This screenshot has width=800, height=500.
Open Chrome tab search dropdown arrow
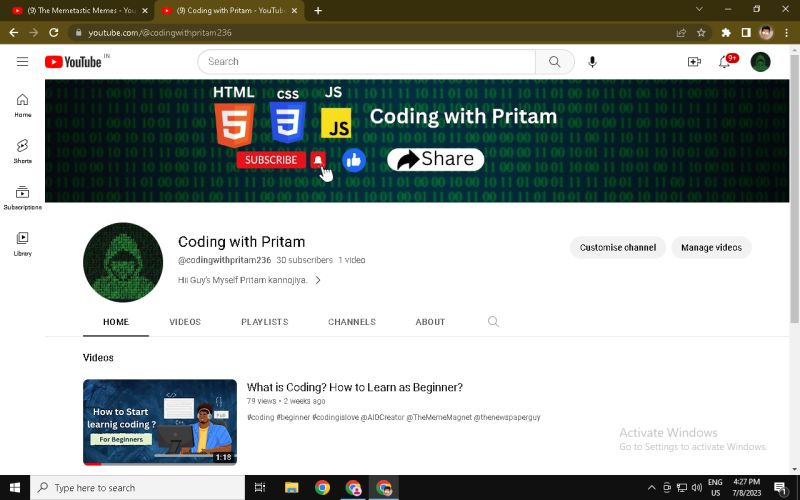coord(699,9)
